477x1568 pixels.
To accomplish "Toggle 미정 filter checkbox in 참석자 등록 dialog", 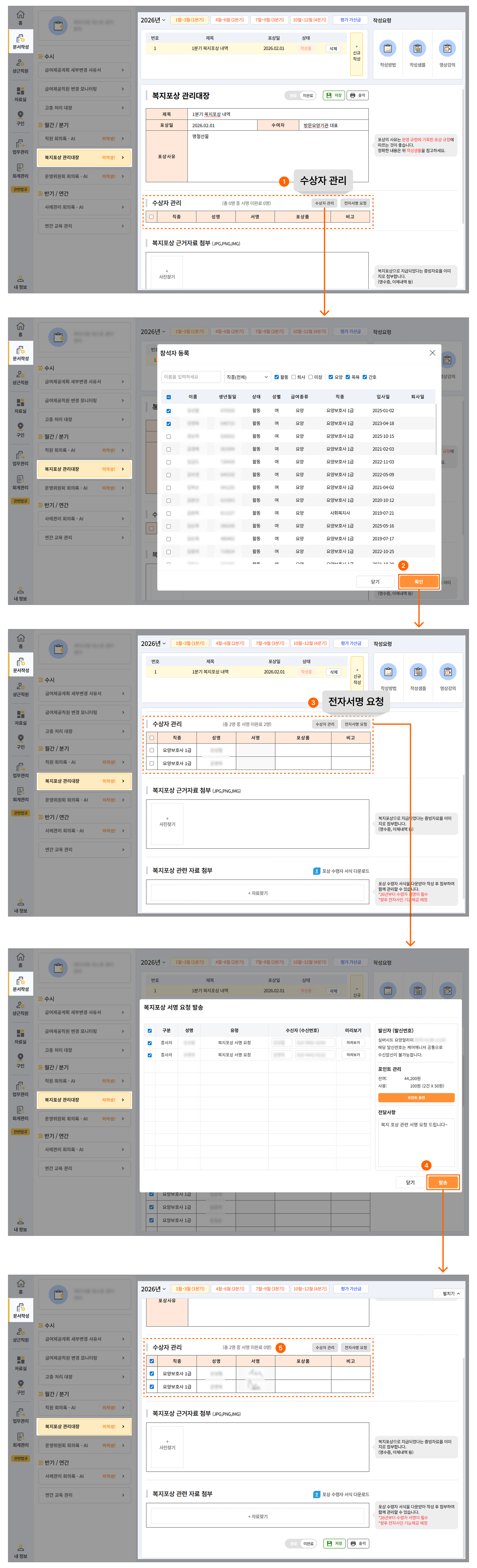I will pos(311,377).
